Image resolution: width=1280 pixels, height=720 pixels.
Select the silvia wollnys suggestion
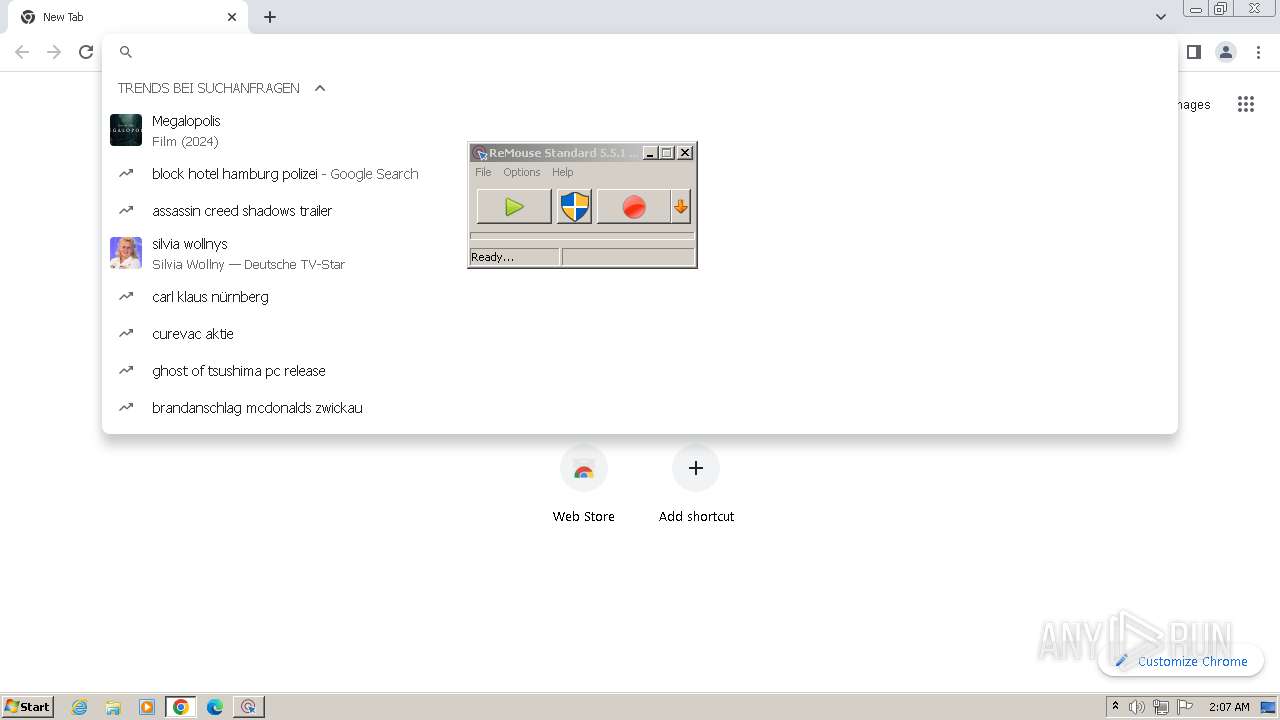click(x=640, y=253)
